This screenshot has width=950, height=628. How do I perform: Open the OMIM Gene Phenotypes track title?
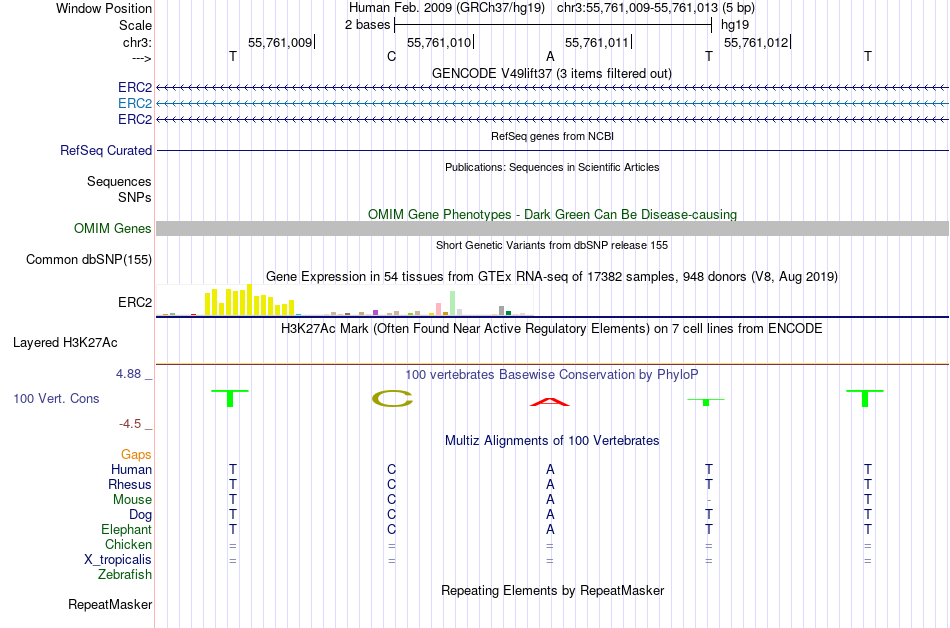point(552,214)
